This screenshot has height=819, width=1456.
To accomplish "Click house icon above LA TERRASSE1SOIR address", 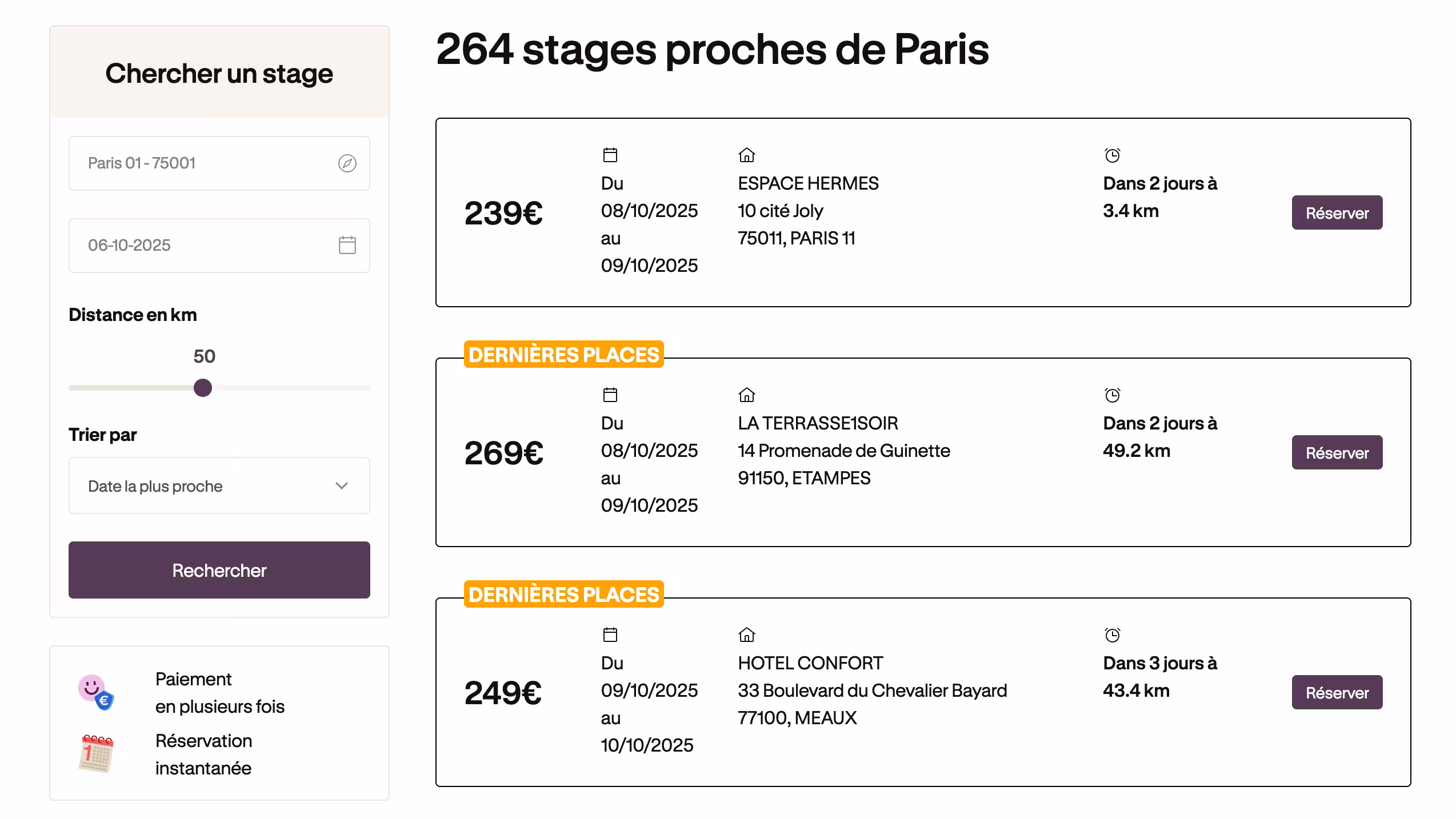I will (x=746, y=395).
